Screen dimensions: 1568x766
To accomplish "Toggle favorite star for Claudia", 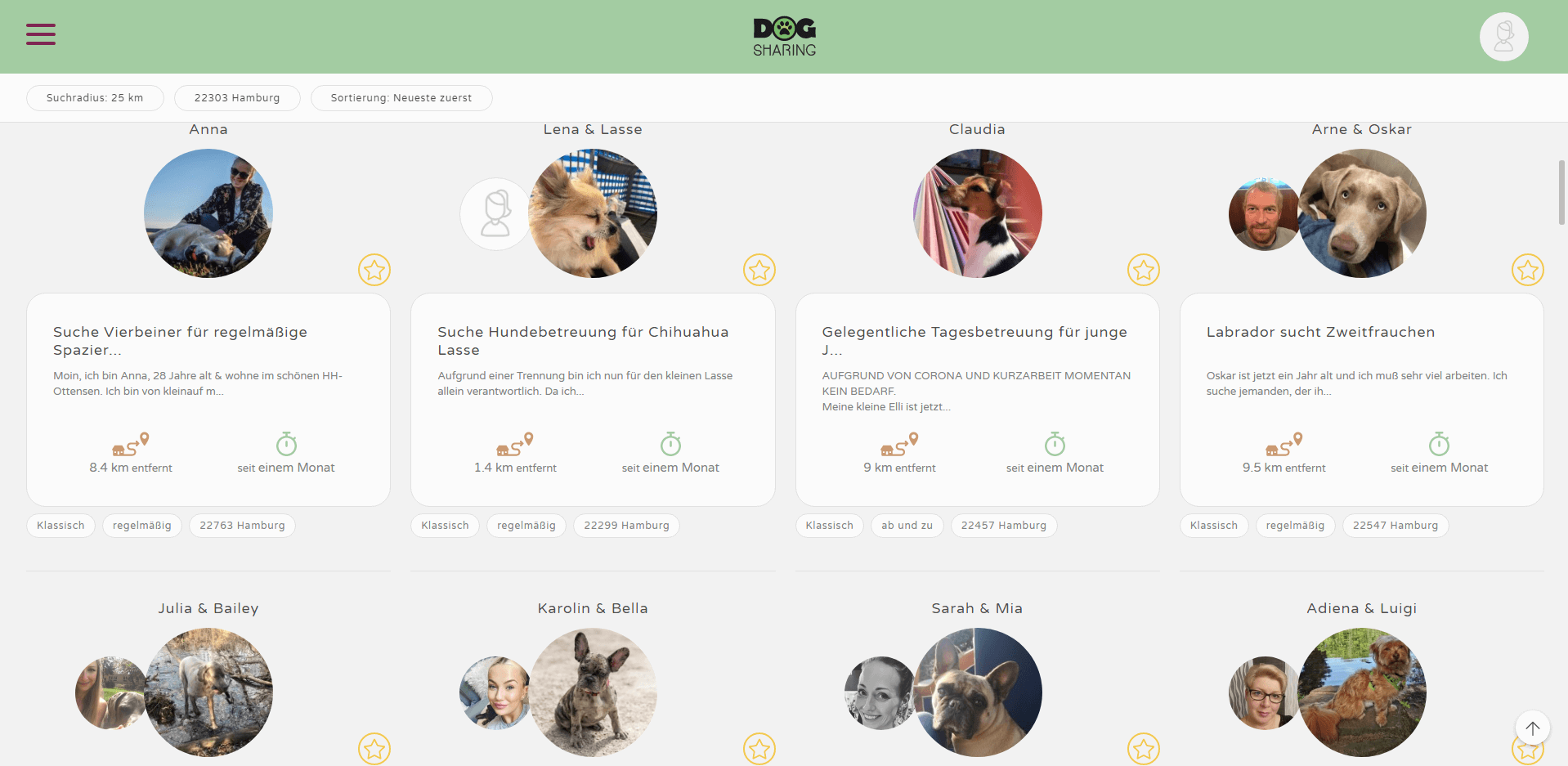I will (x=1144, y=270).
